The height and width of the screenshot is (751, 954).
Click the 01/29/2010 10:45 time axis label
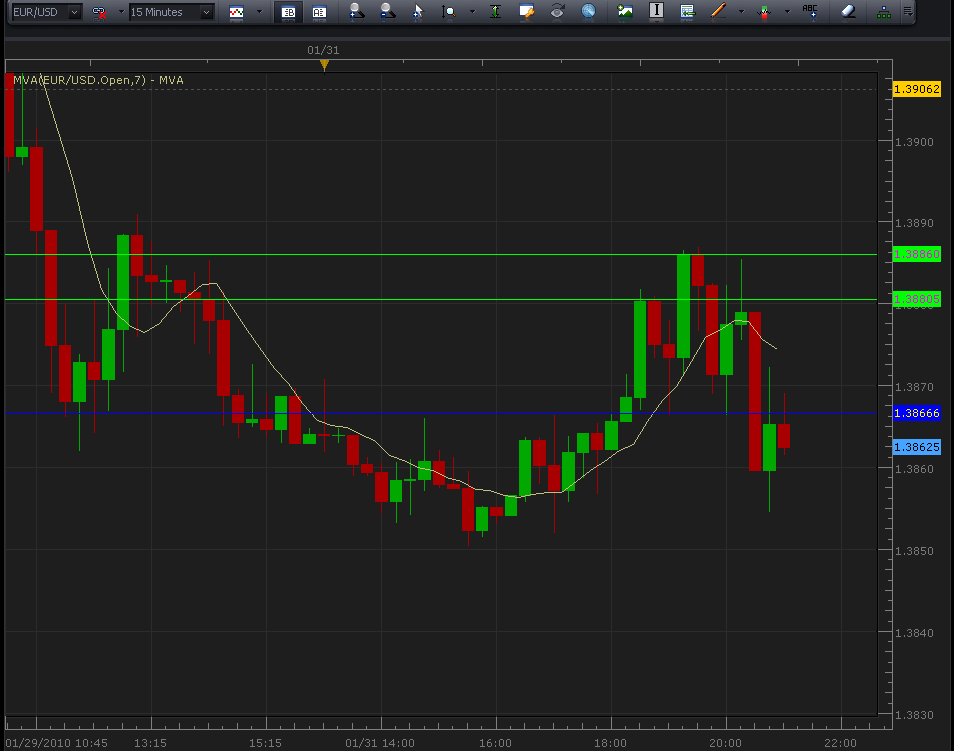(x=57, y=743)
